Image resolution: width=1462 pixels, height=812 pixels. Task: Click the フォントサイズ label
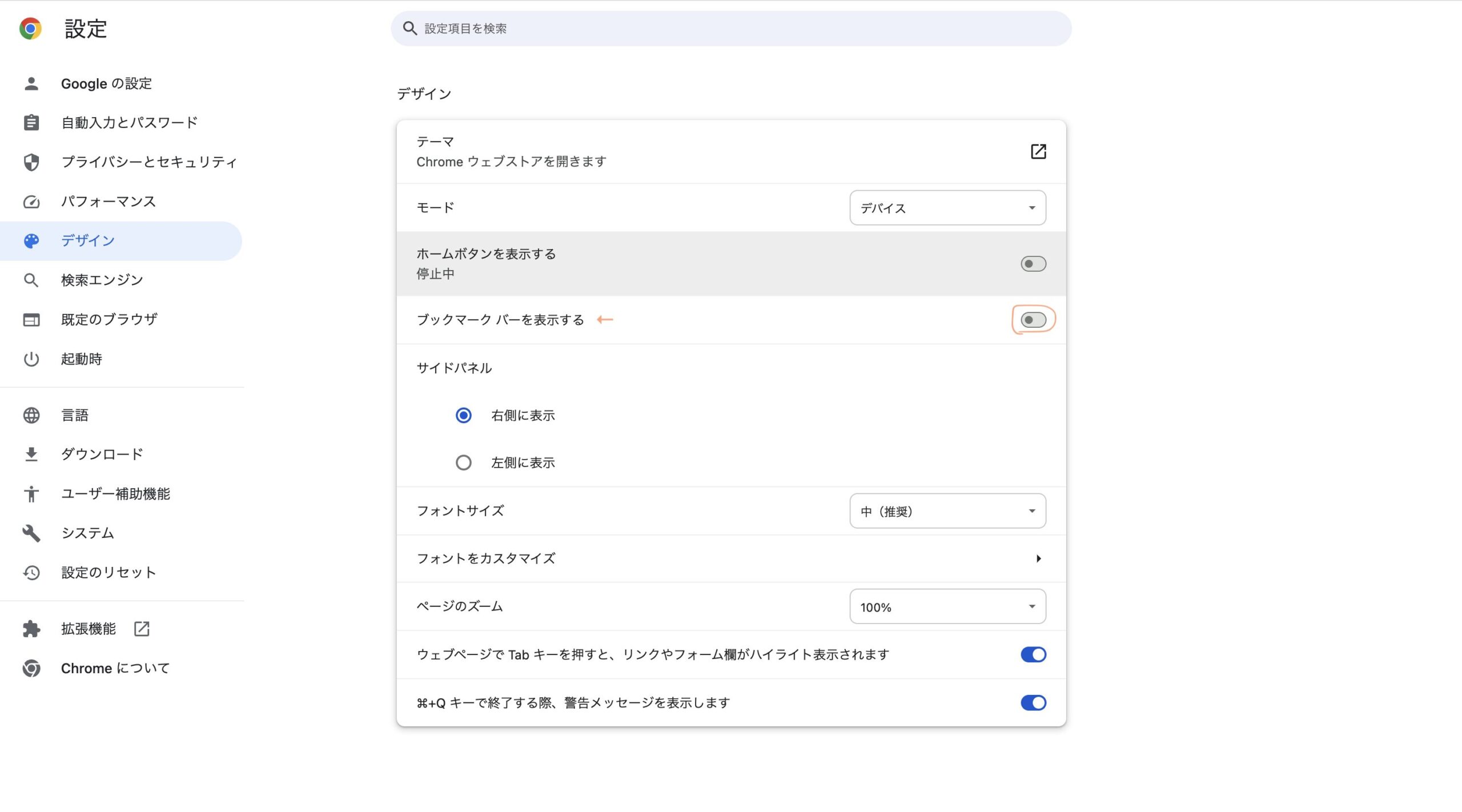point(460,511)
